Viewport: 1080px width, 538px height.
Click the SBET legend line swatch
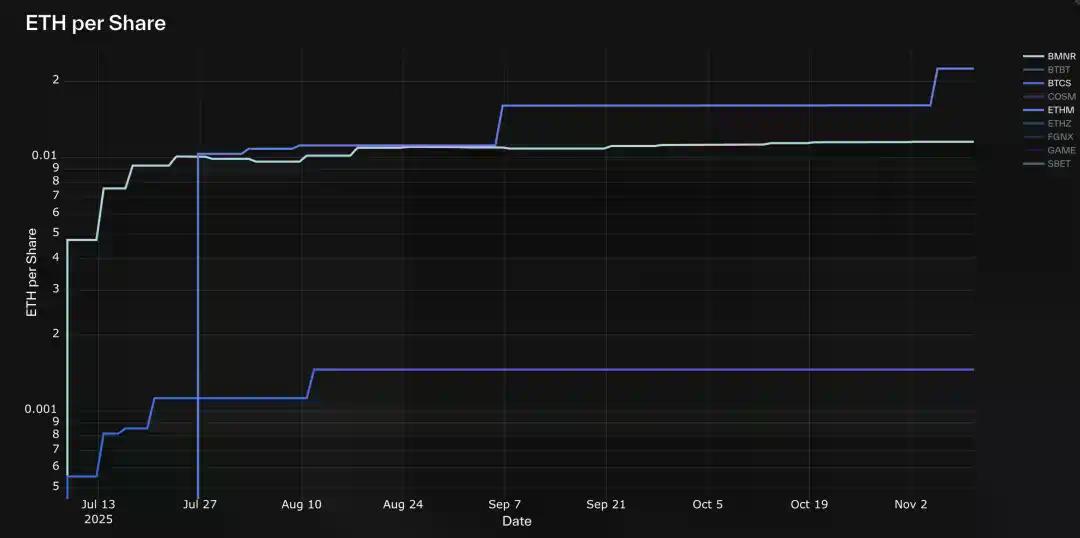point(1033,164)
